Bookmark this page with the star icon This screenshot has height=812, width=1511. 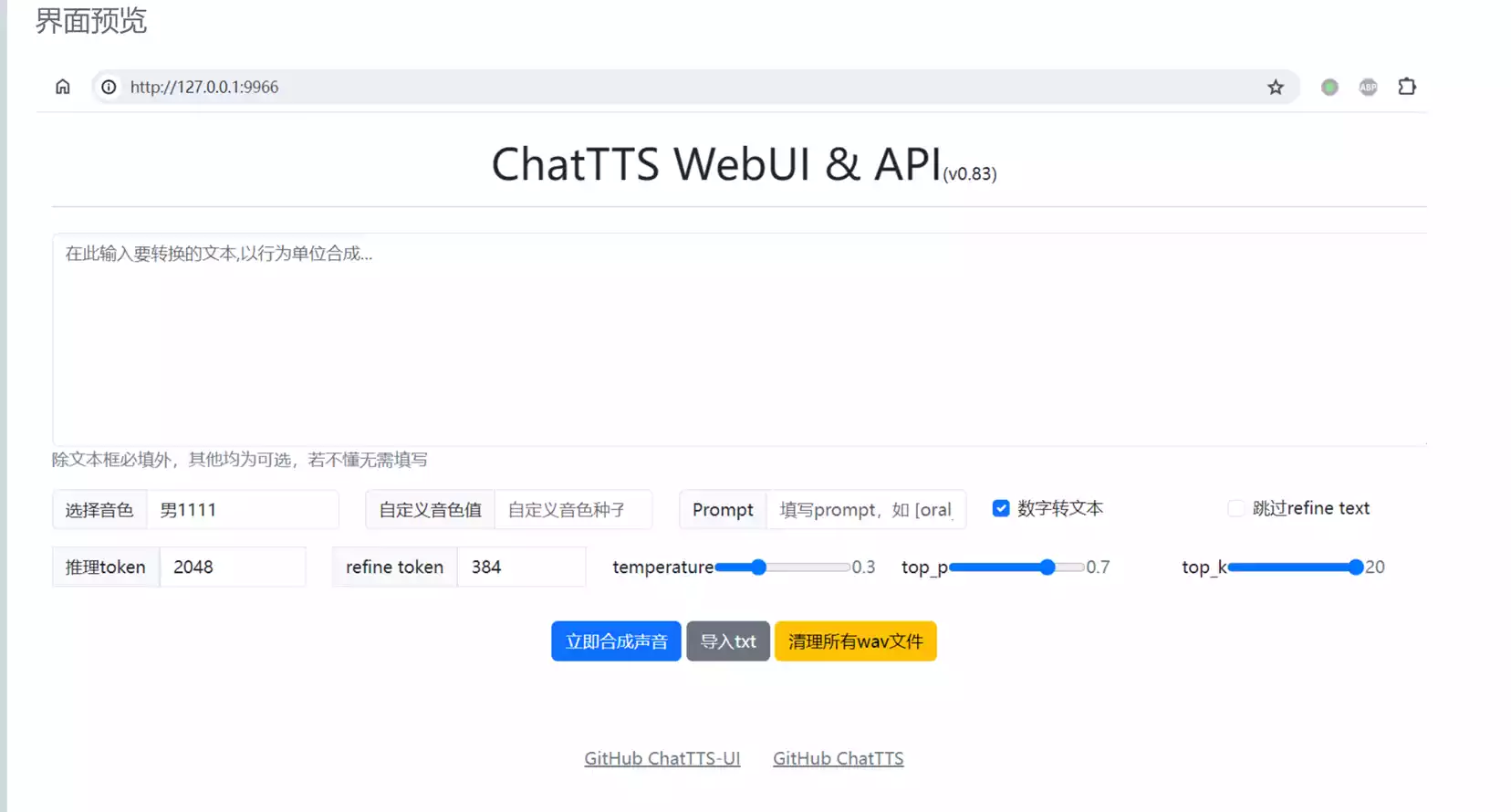pyautogui.click(x=1275, y=87)
